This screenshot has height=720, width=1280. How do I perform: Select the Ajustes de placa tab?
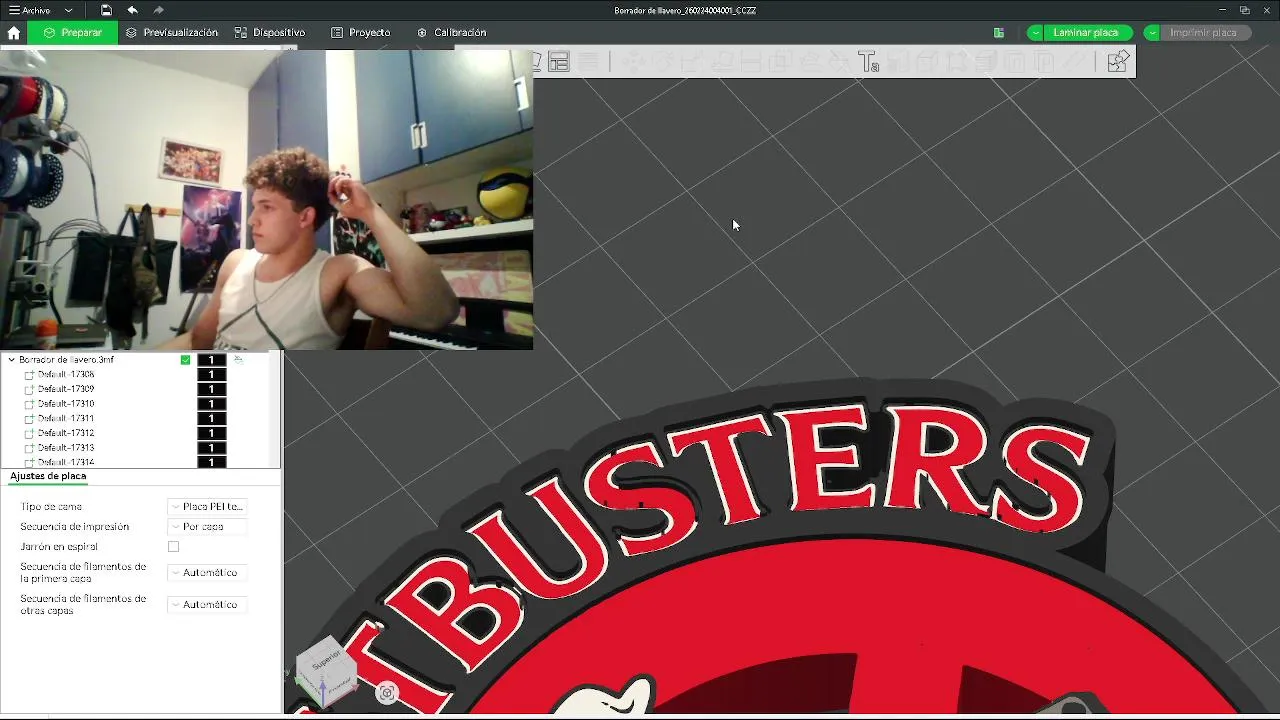tap(48, 476)
